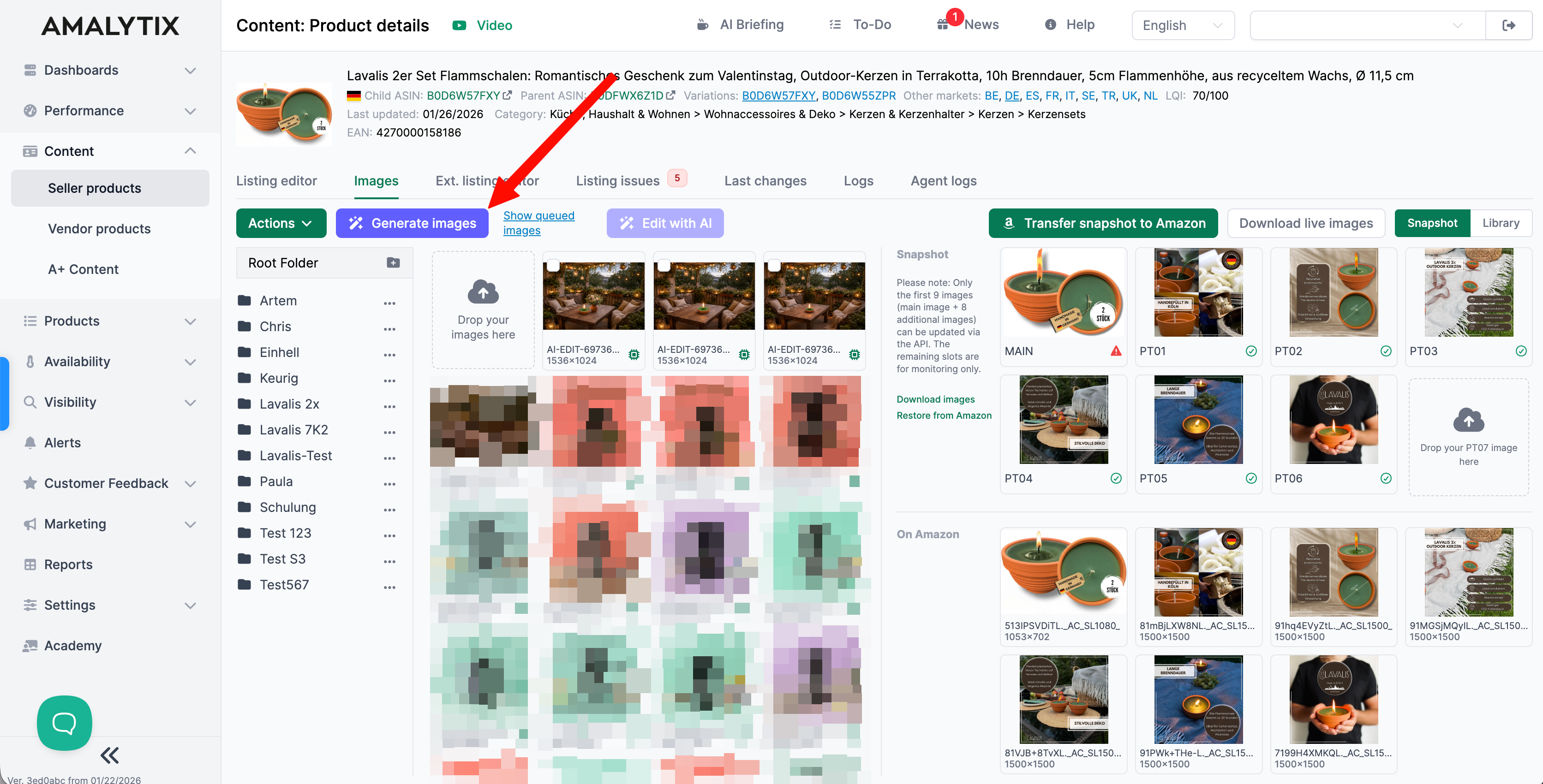Open the Actions dropdown
This screenshot has width=1543, height=784.
pos(281,223)
